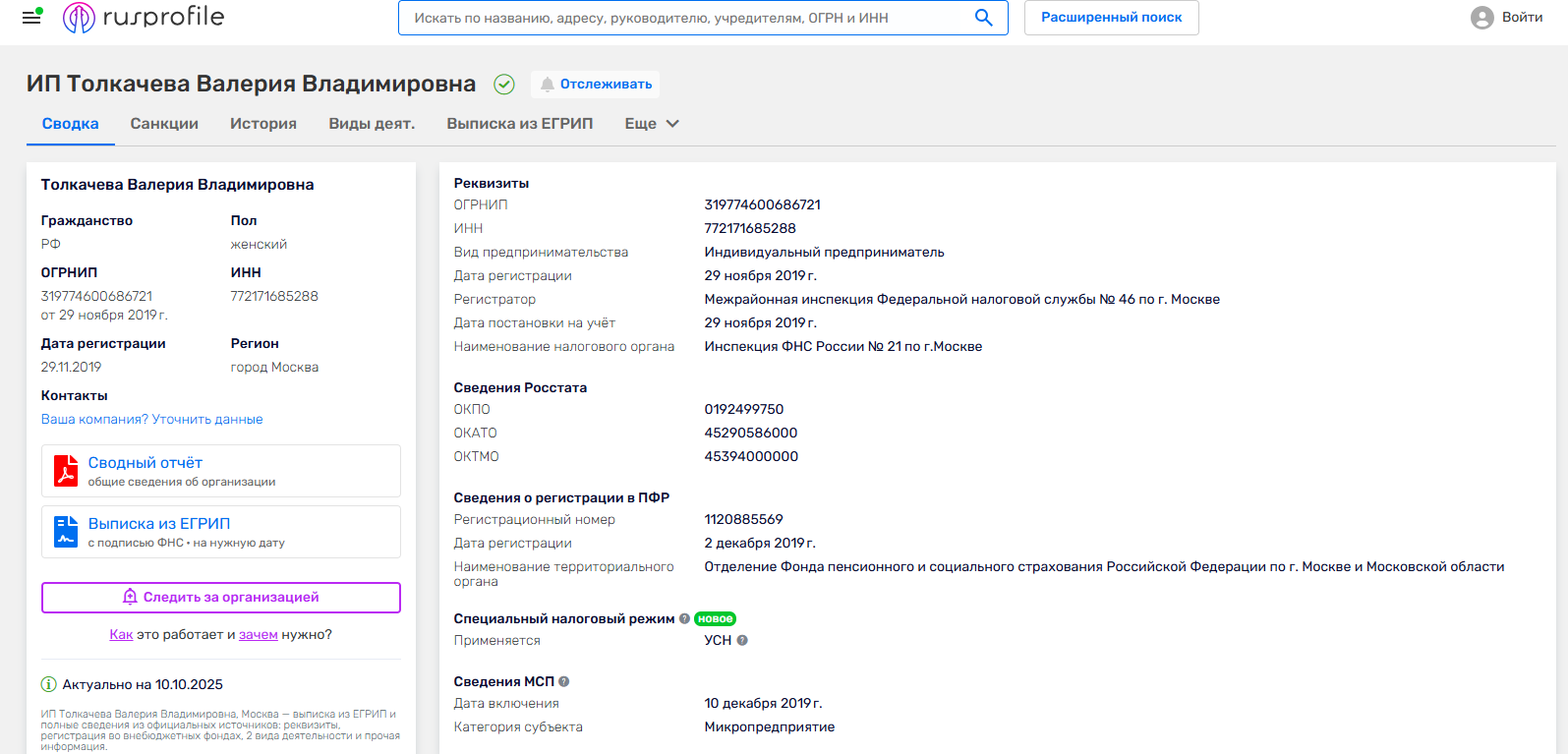Click the search magnifier icon
The image size is (1568, 754).
[983, 18]
